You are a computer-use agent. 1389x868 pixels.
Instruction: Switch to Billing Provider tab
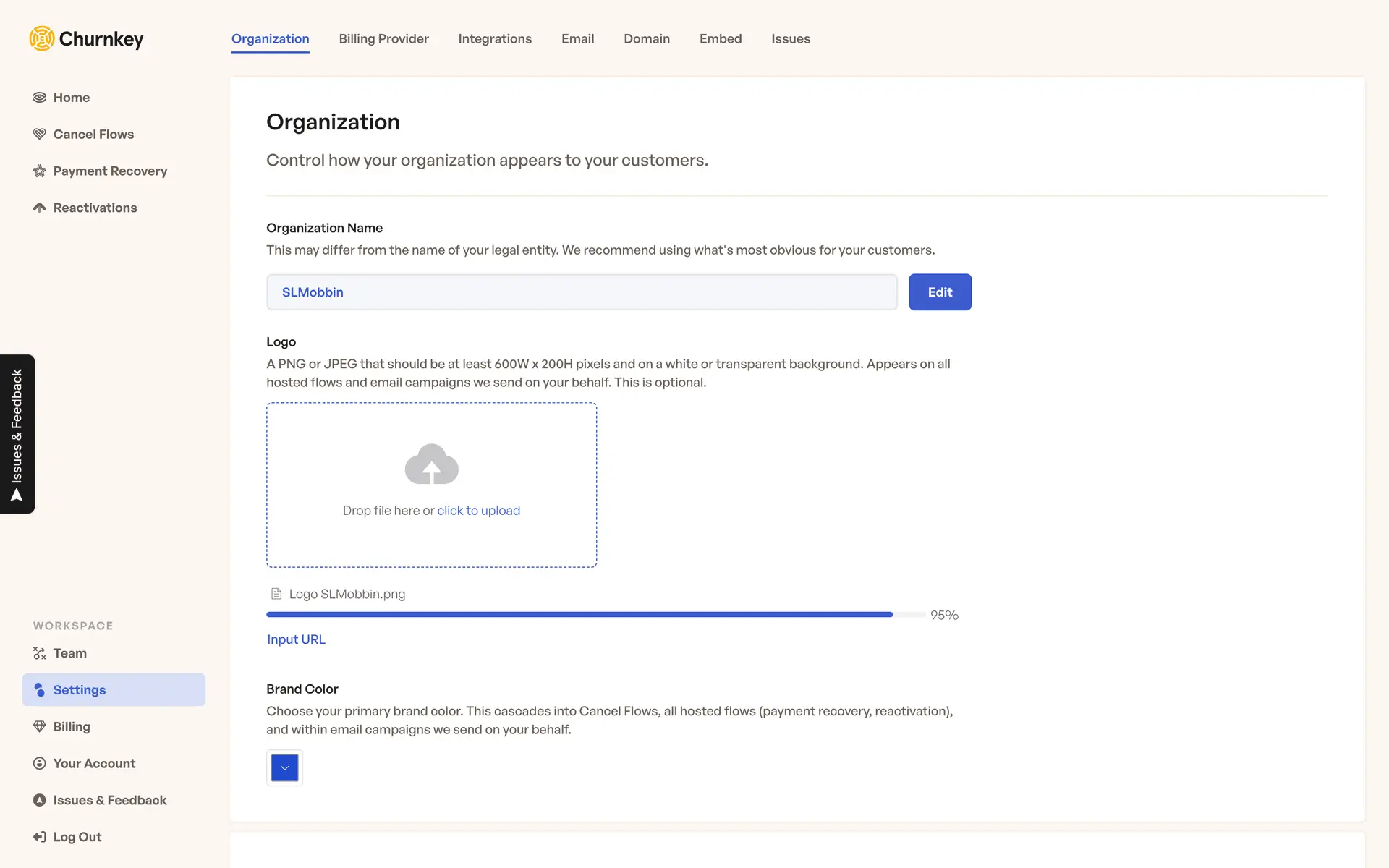click(383, 39)
